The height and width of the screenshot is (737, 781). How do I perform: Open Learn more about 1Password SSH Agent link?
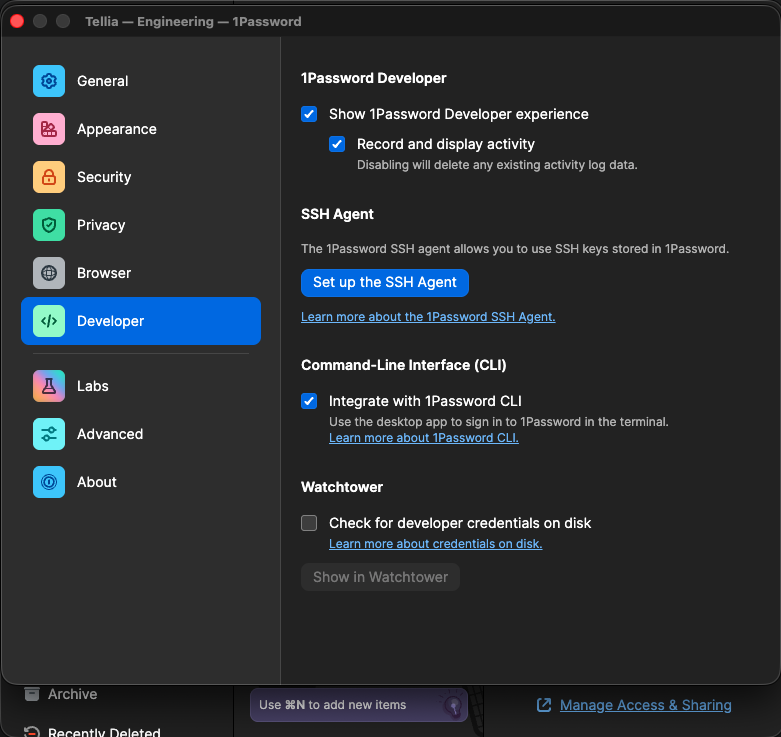(428, 317)
